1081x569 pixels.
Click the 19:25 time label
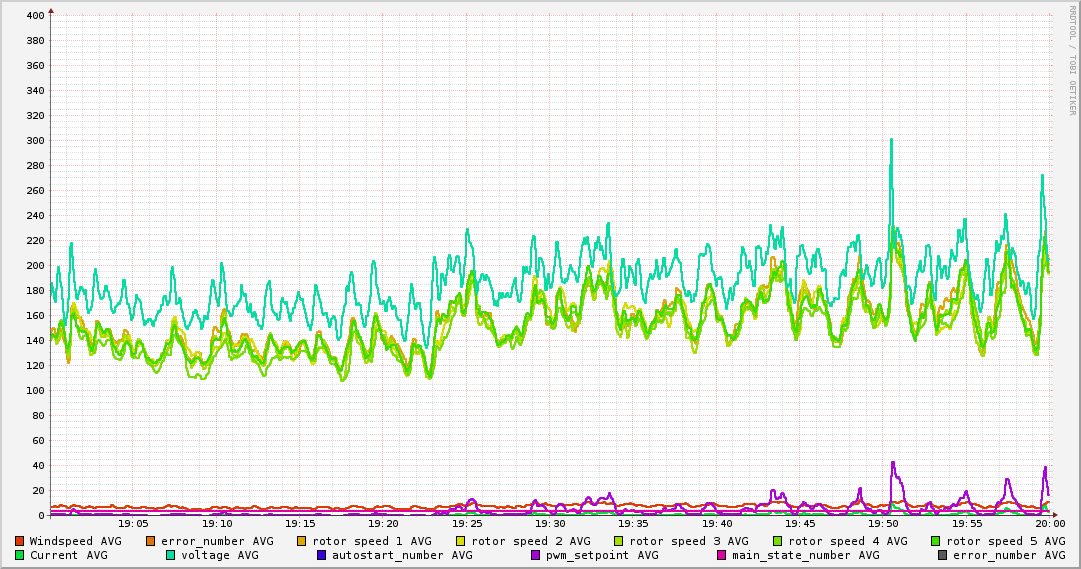click(x=467, y=524)
